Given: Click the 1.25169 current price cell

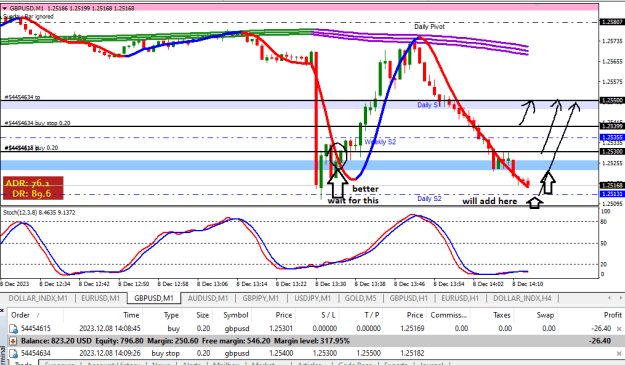Looking at the screenshot, I should 412,329.
